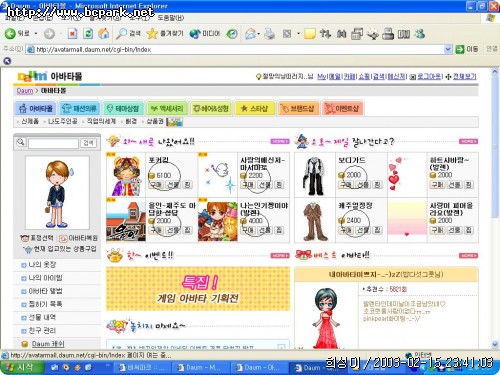500x375 pixels.
Task: Open the 로그아웃 logout link
Action: [x=429, y=77]
